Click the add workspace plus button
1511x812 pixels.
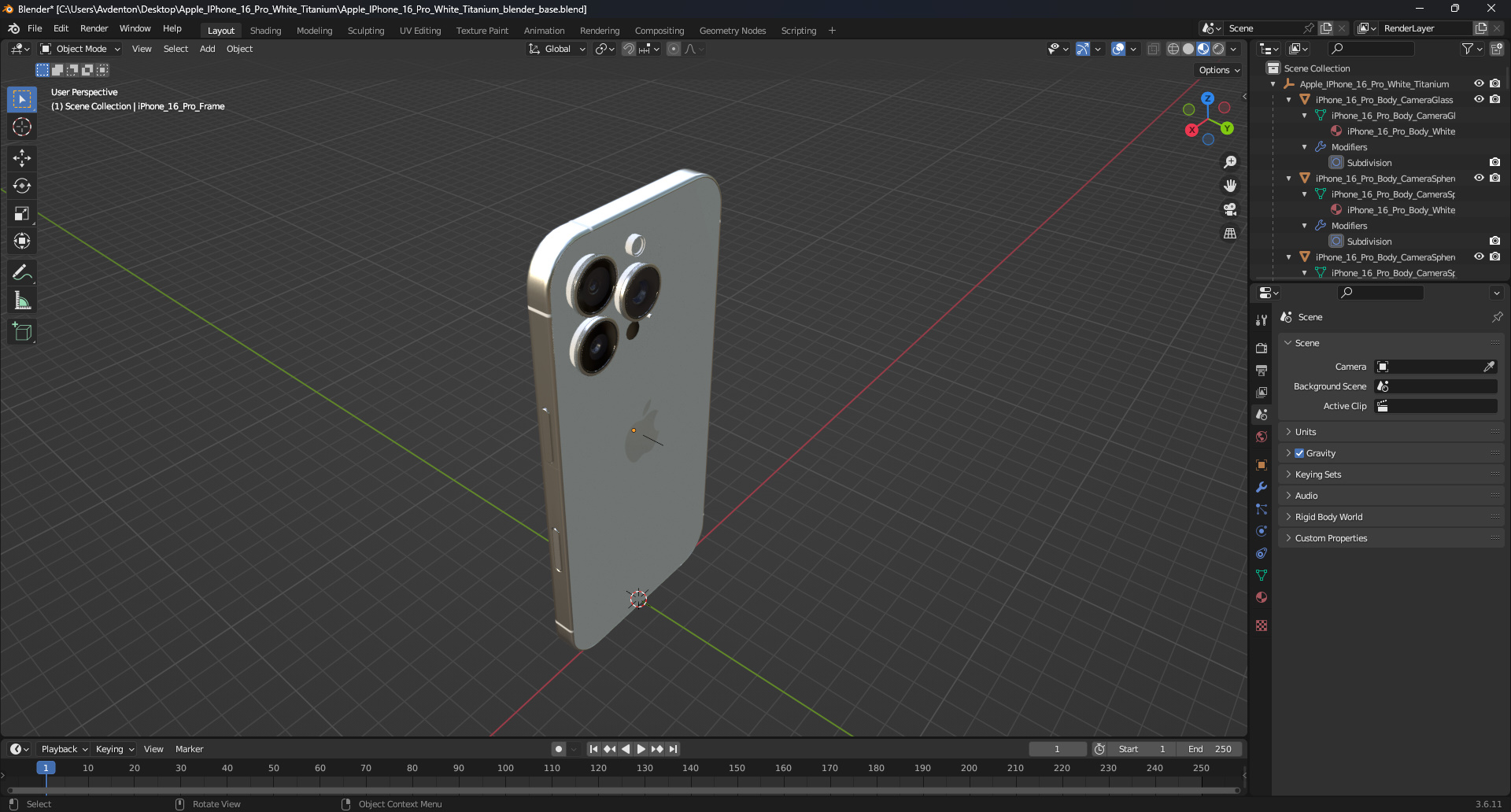(x=832, y=31)
